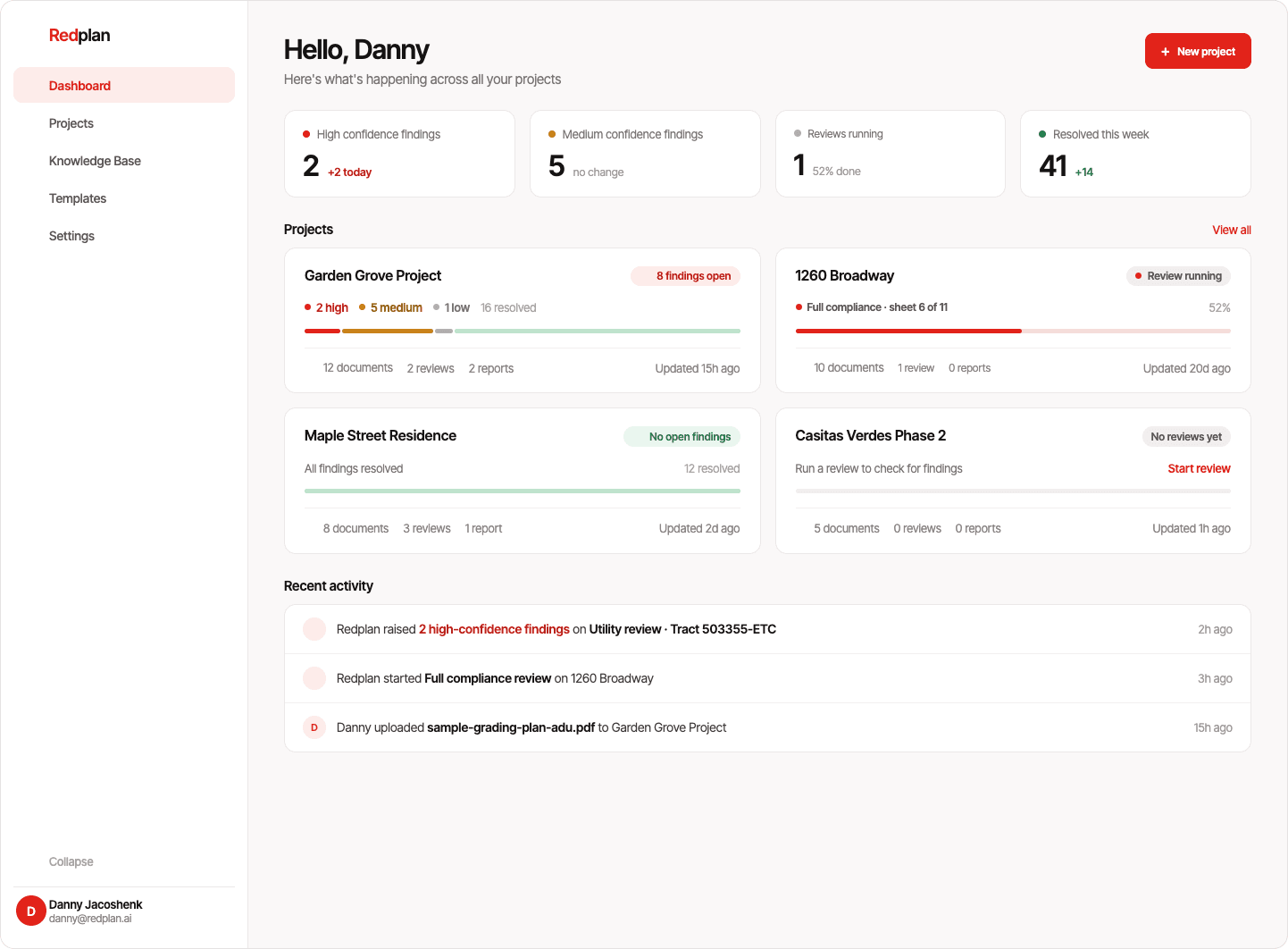Click the 1260 Broadway review progress bar
The image size is (1288, 949).
[x=1013, y=331]
